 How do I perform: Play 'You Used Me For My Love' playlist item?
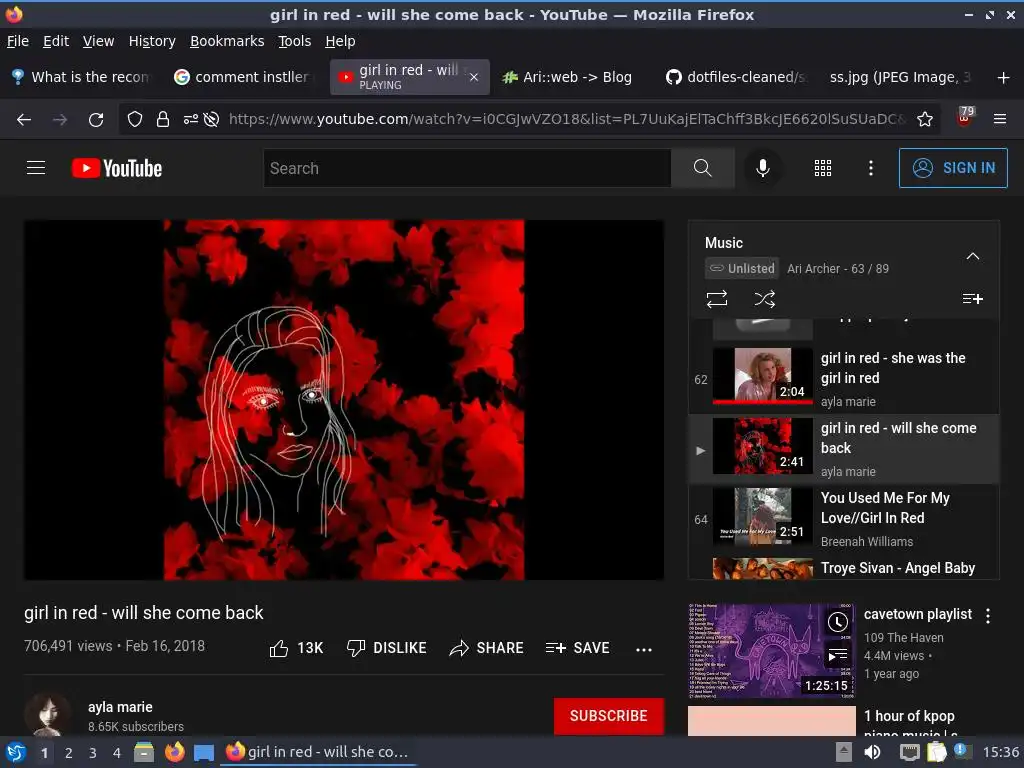coord(844,519)
